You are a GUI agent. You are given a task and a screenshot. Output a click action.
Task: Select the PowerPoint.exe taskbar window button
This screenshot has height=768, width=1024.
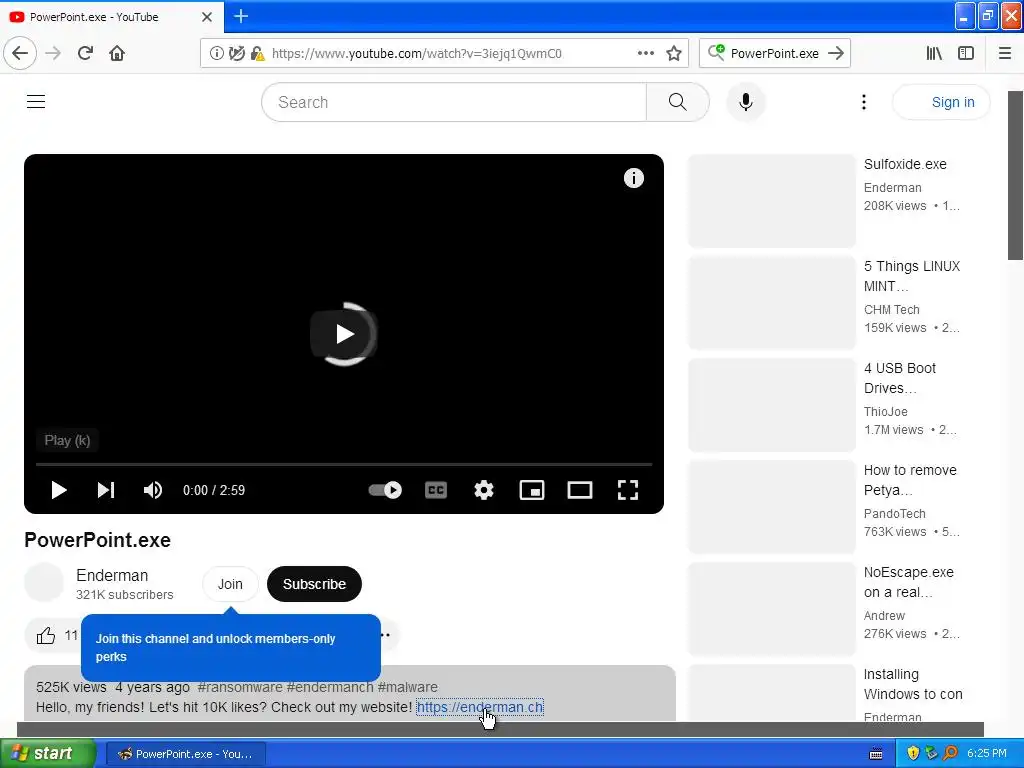[185, 754]
